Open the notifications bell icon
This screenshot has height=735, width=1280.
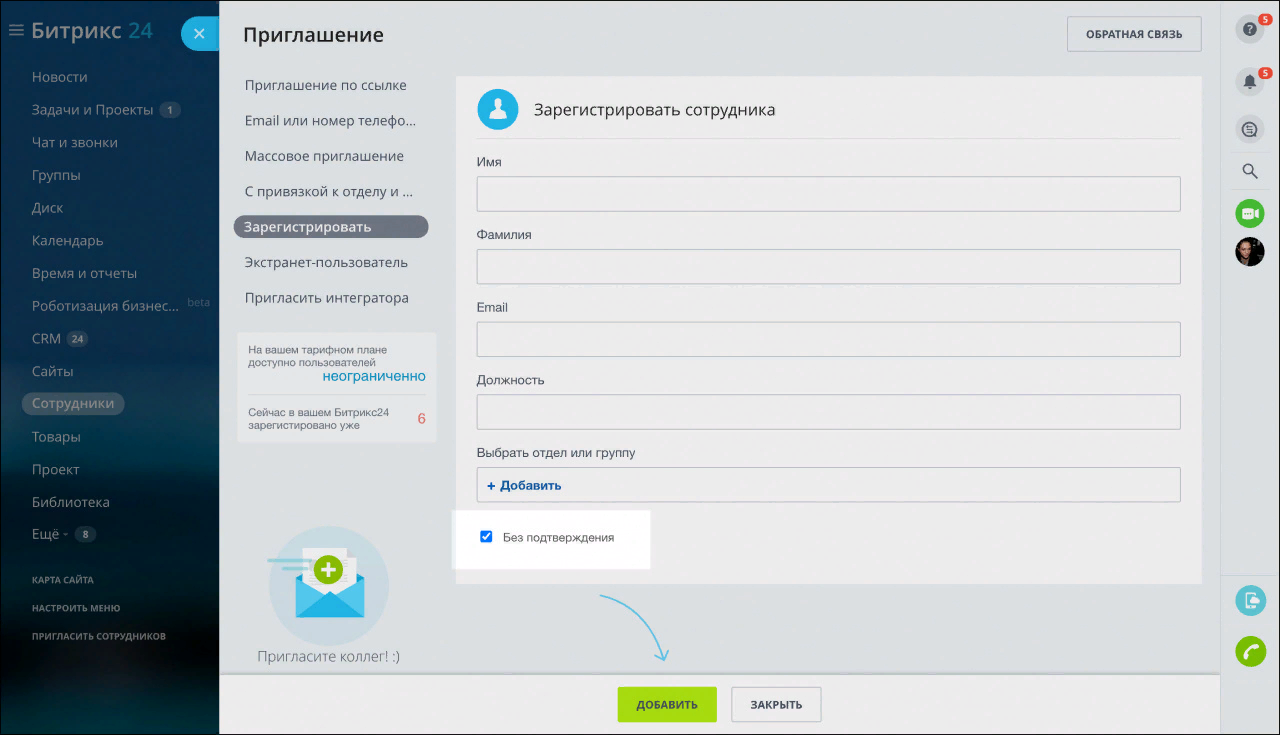[1249, 81]
